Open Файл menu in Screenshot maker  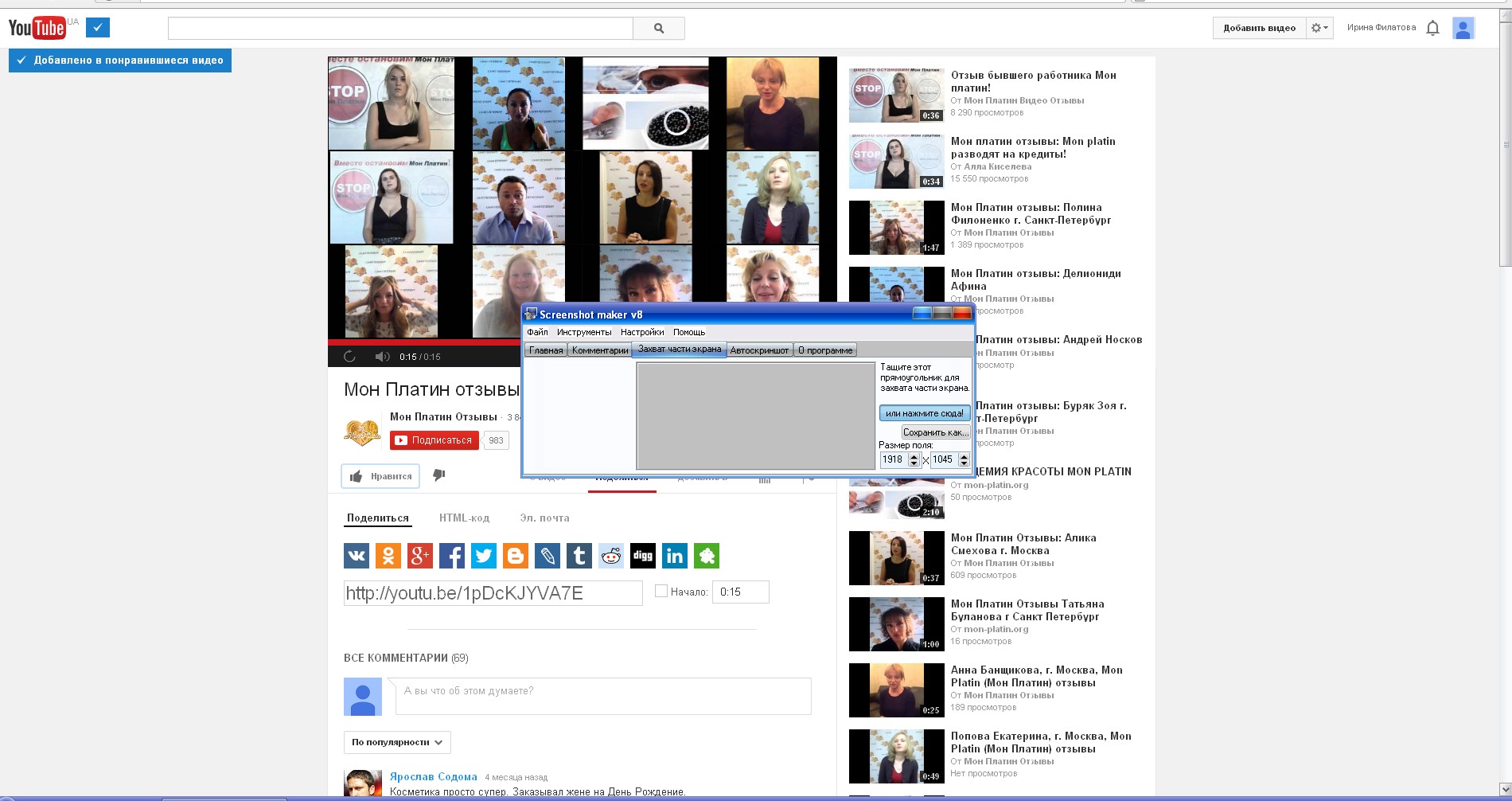[x=537, y=332]
